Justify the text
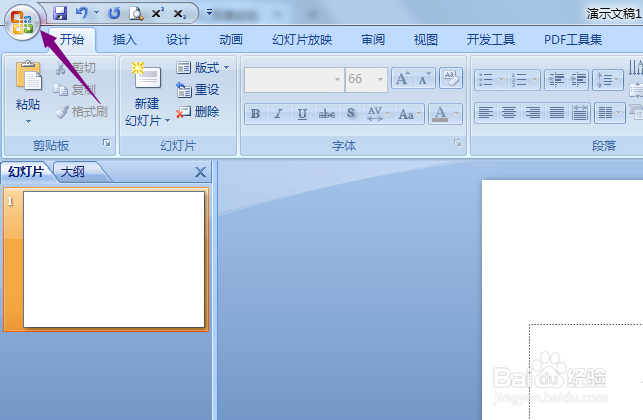The width and height of the screenshot is (643, 420). (x=556, y=112)
